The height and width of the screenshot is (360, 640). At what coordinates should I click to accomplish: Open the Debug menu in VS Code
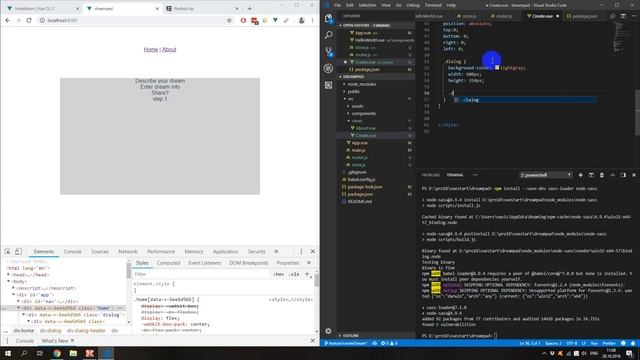(413, 5)
